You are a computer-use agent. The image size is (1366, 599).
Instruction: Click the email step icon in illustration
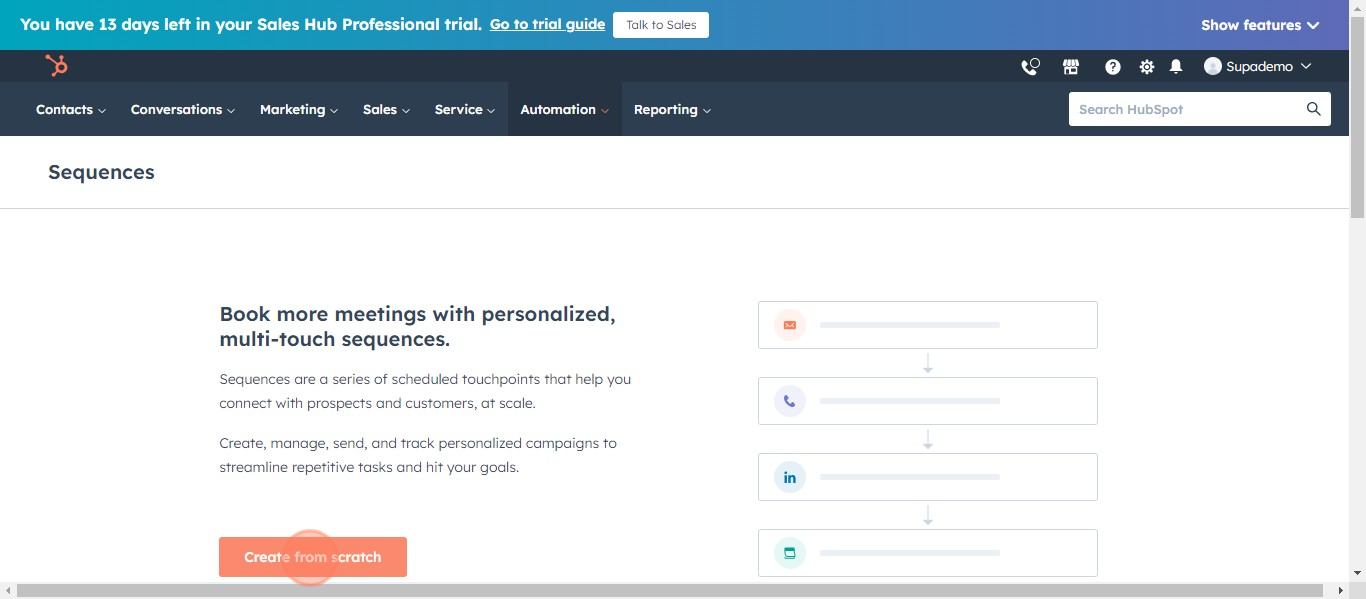click(790, 325)
